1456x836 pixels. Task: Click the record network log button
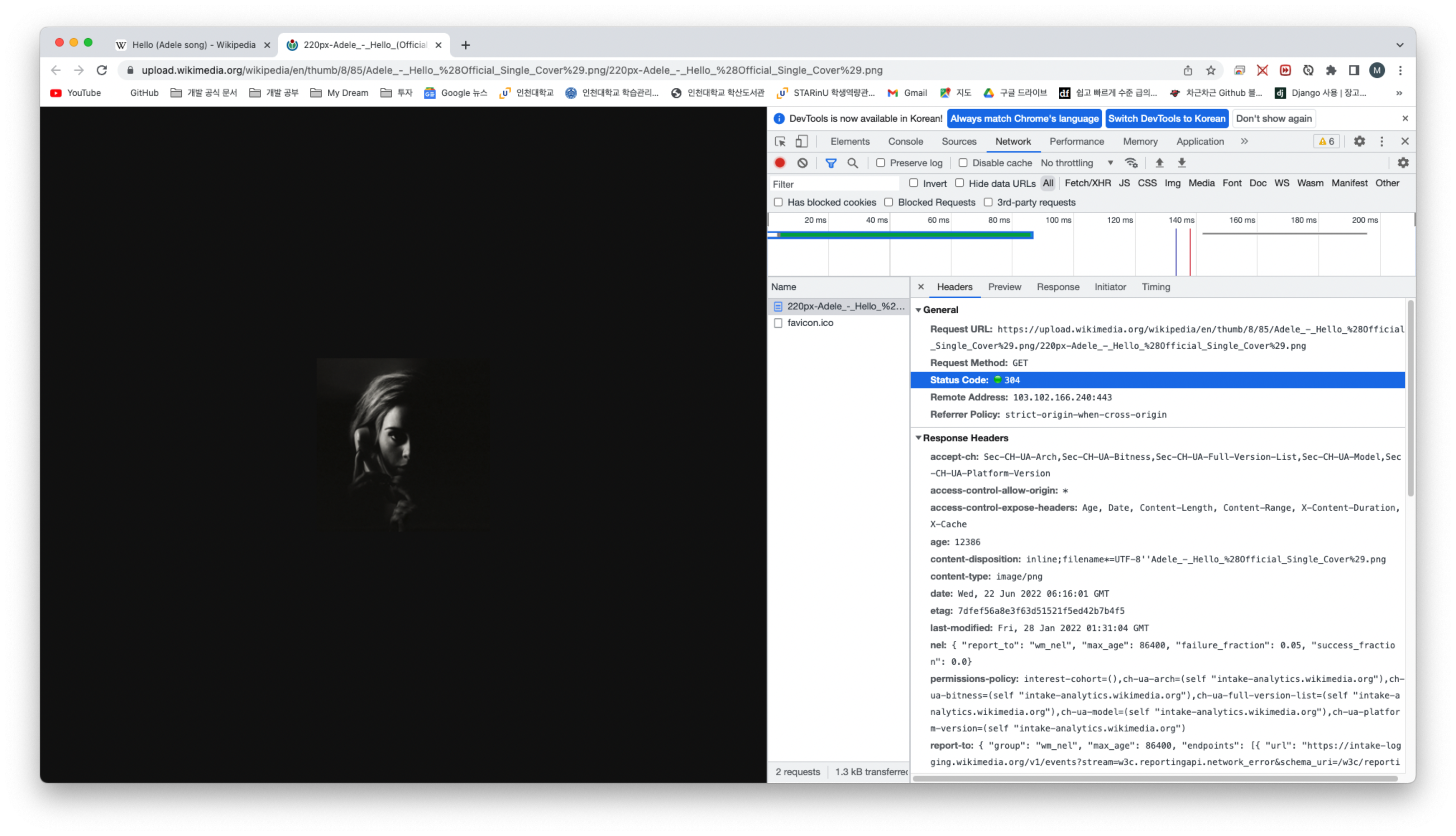point(780,163)
